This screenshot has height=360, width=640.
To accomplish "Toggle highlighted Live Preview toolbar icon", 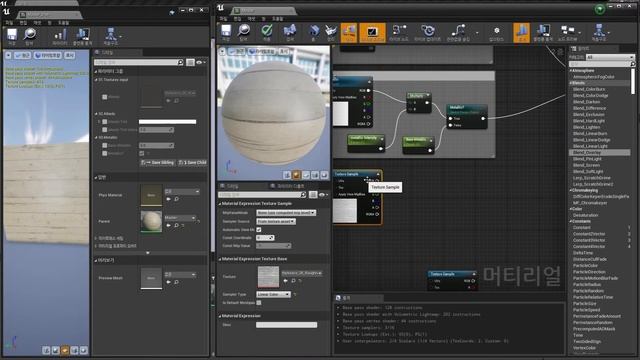I will [372, 33].
